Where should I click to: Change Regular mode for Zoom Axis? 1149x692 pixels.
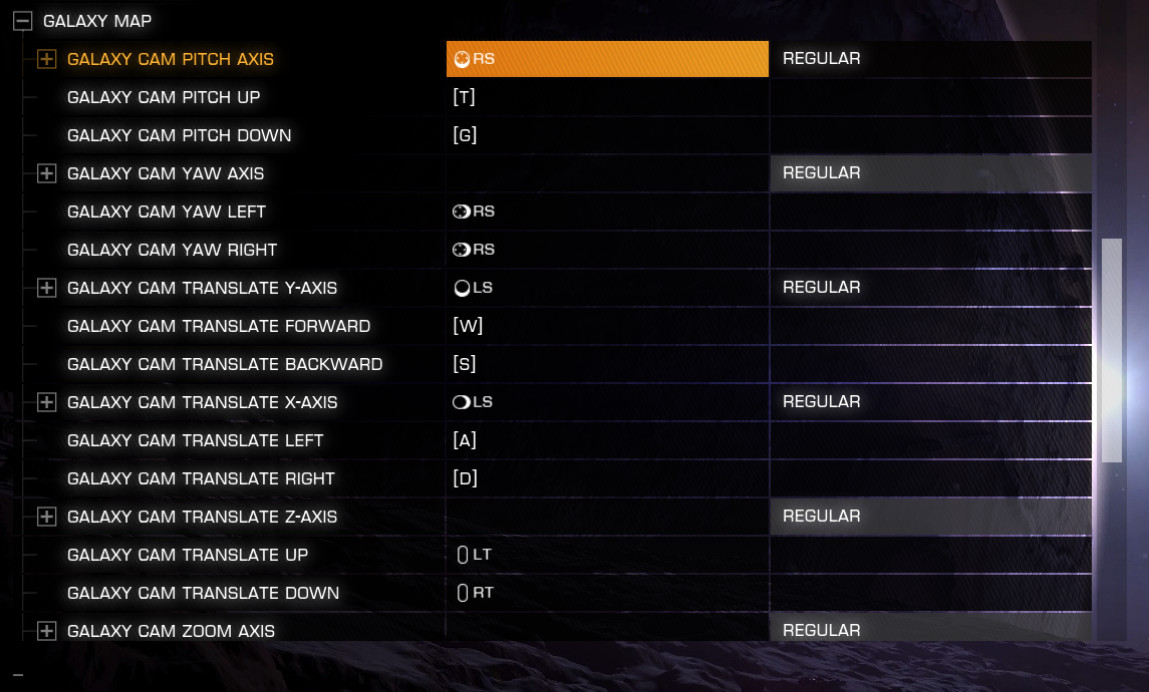tap(931, 628)
